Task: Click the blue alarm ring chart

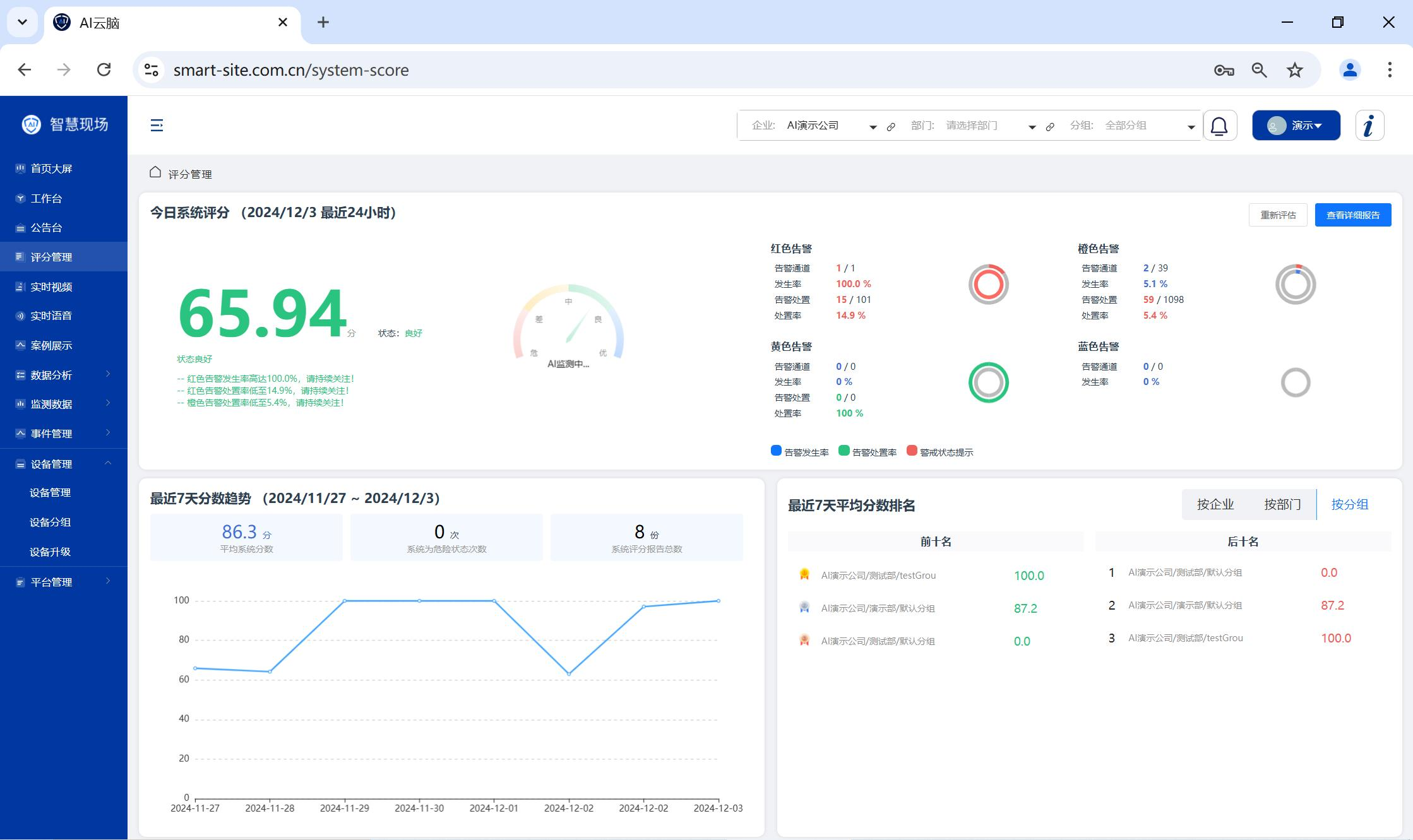Action: pos(1296,382)
